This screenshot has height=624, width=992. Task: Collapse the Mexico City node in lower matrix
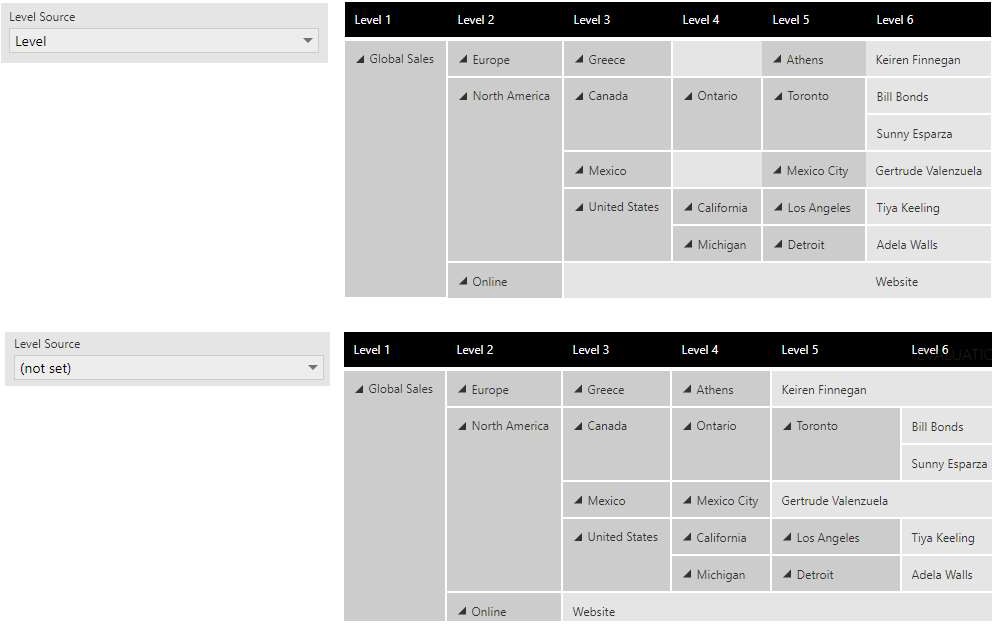point(688,499)
